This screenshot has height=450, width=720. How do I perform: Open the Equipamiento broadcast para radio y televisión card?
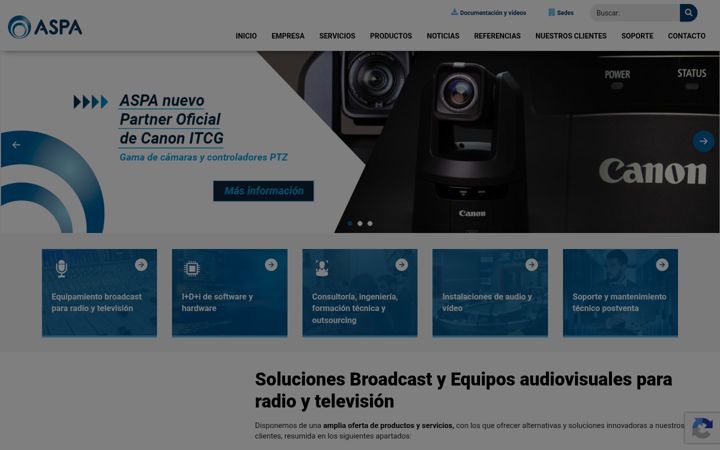point(99,292)
